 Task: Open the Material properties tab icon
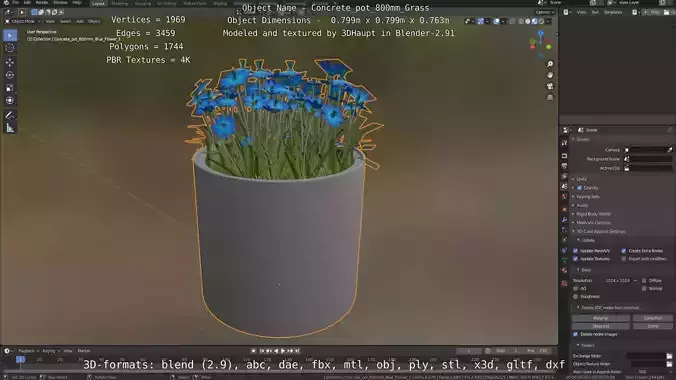pyautogui.click(x=564, y=270)
